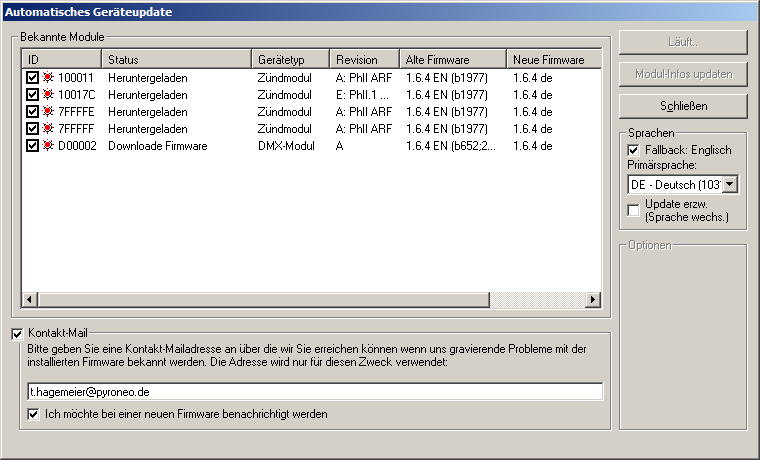Image resolution: width=760 pixels, height=460 pixels.
Task: Click the 'DMX-Modul' device type cell
Action: pos(286,145)
